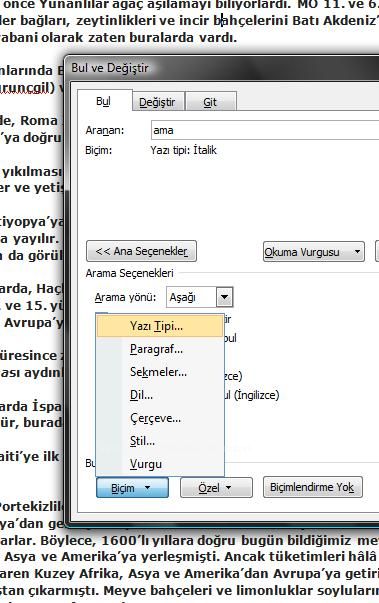379x603 pixels.
Task: Choose 'Yazı Tipi...' from the Biçim menu
Action: coord(160,326)
